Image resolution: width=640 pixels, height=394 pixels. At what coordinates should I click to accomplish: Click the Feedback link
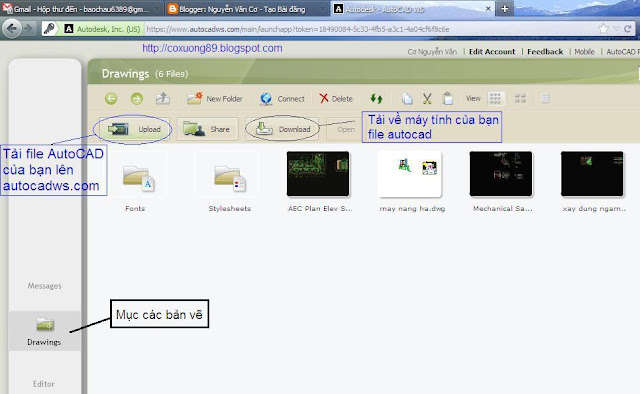coord(545,51)
